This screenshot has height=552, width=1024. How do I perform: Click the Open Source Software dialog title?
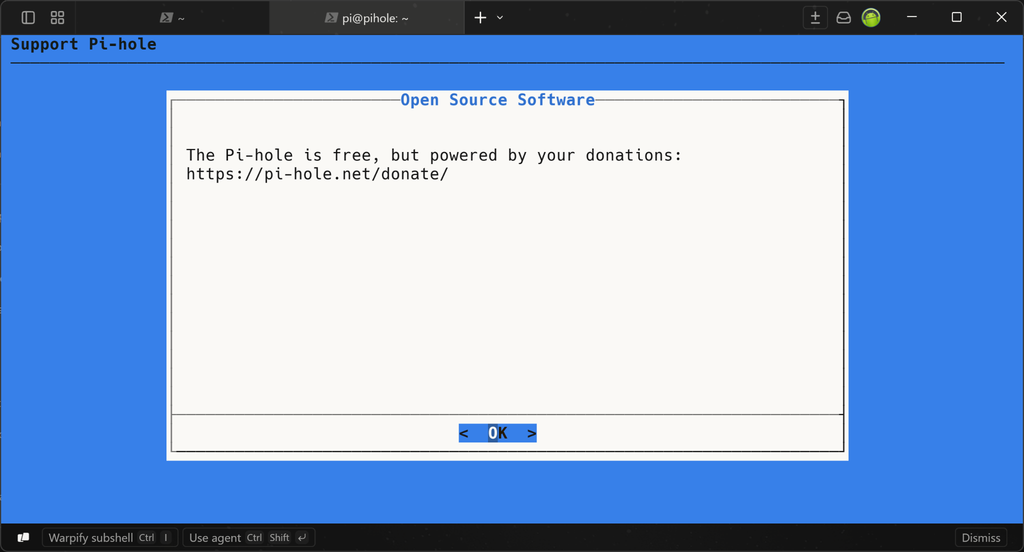[x=498, y=100]
